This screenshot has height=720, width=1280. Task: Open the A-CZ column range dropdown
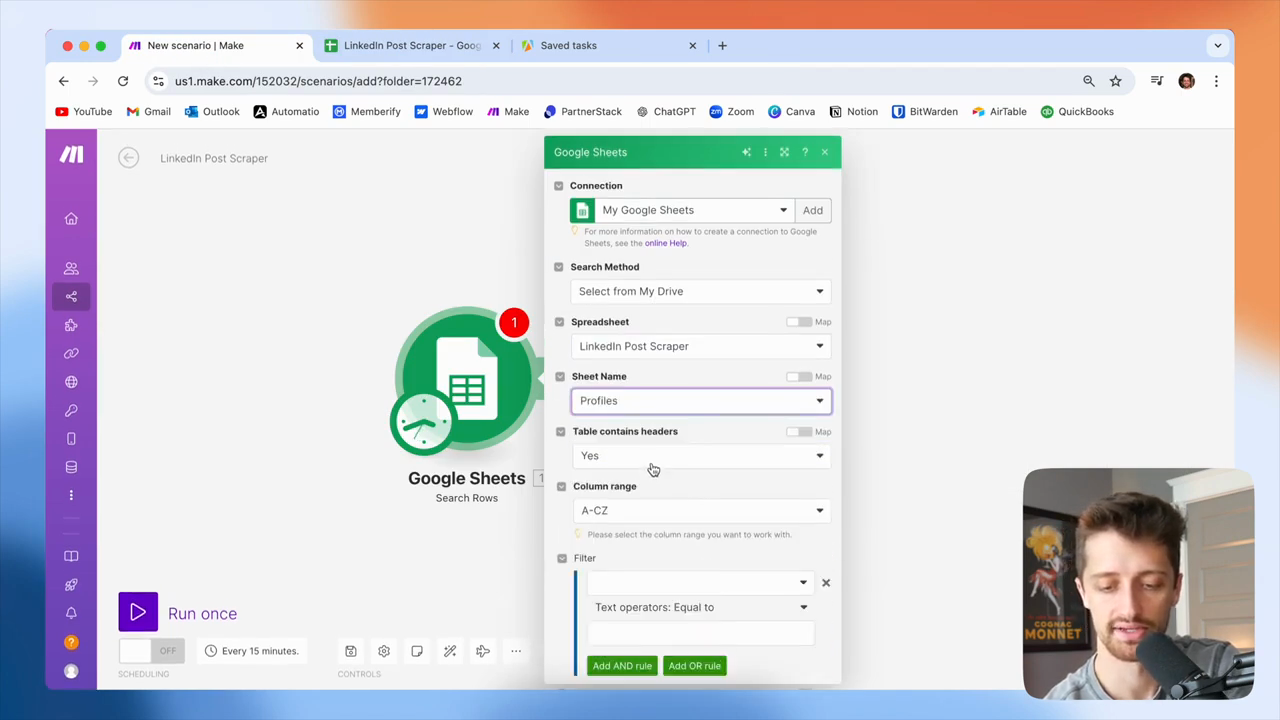point(702,511)
